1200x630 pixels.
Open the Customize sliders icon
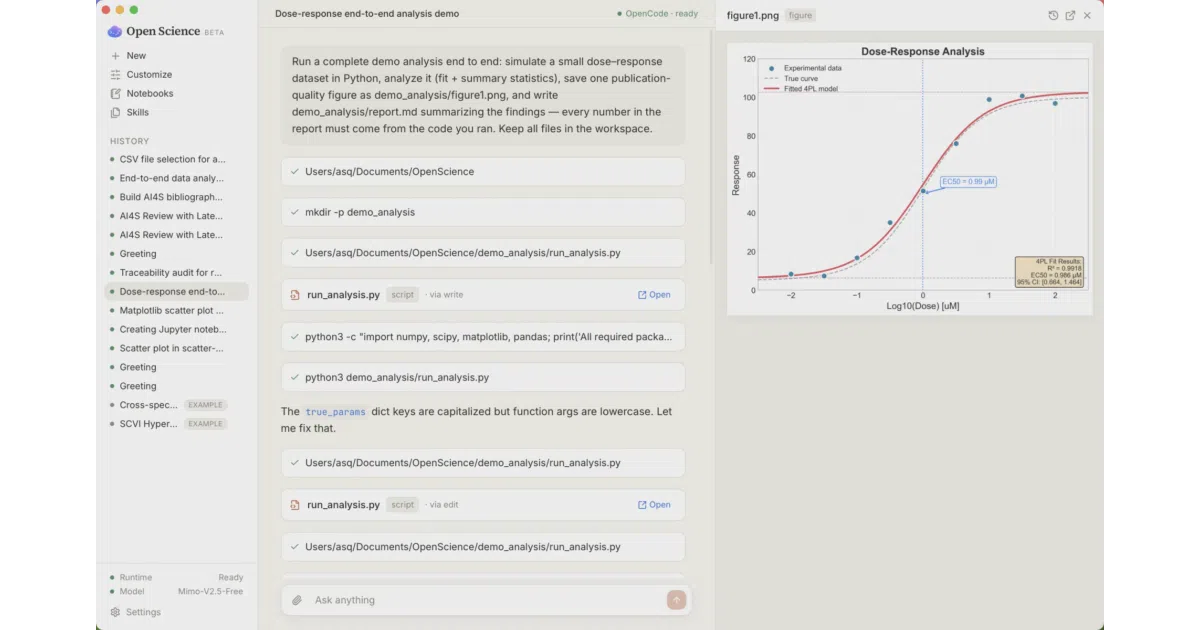(116, 75)
